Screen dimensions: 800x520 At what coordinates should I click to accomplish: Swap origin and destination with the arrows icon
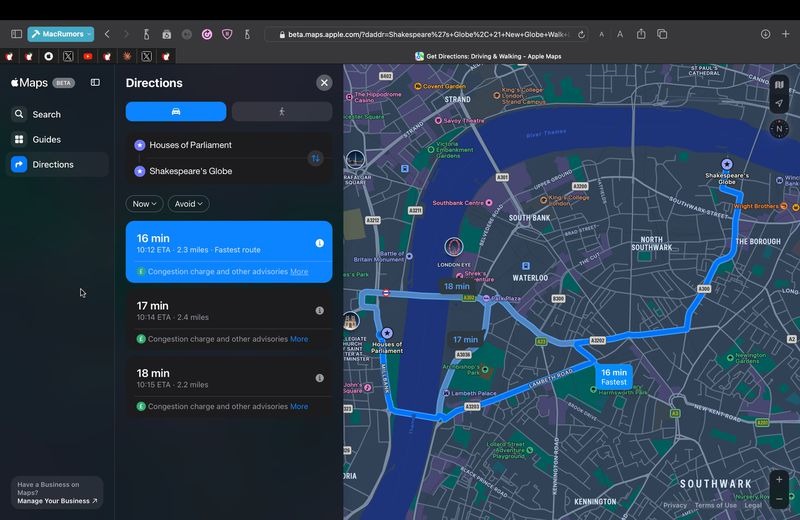click(x=316, y=158)
